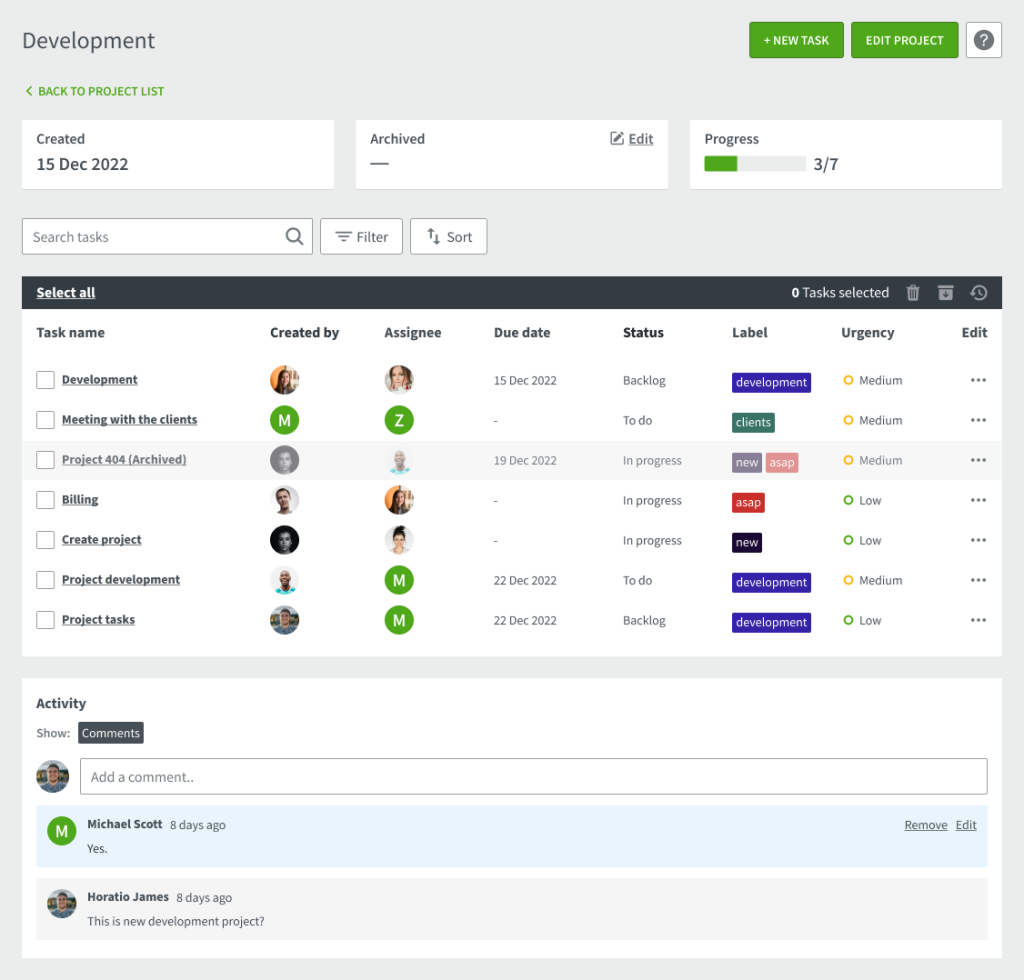Click the restore history icon
1024x980 pixels.
(x=978, y=292)
